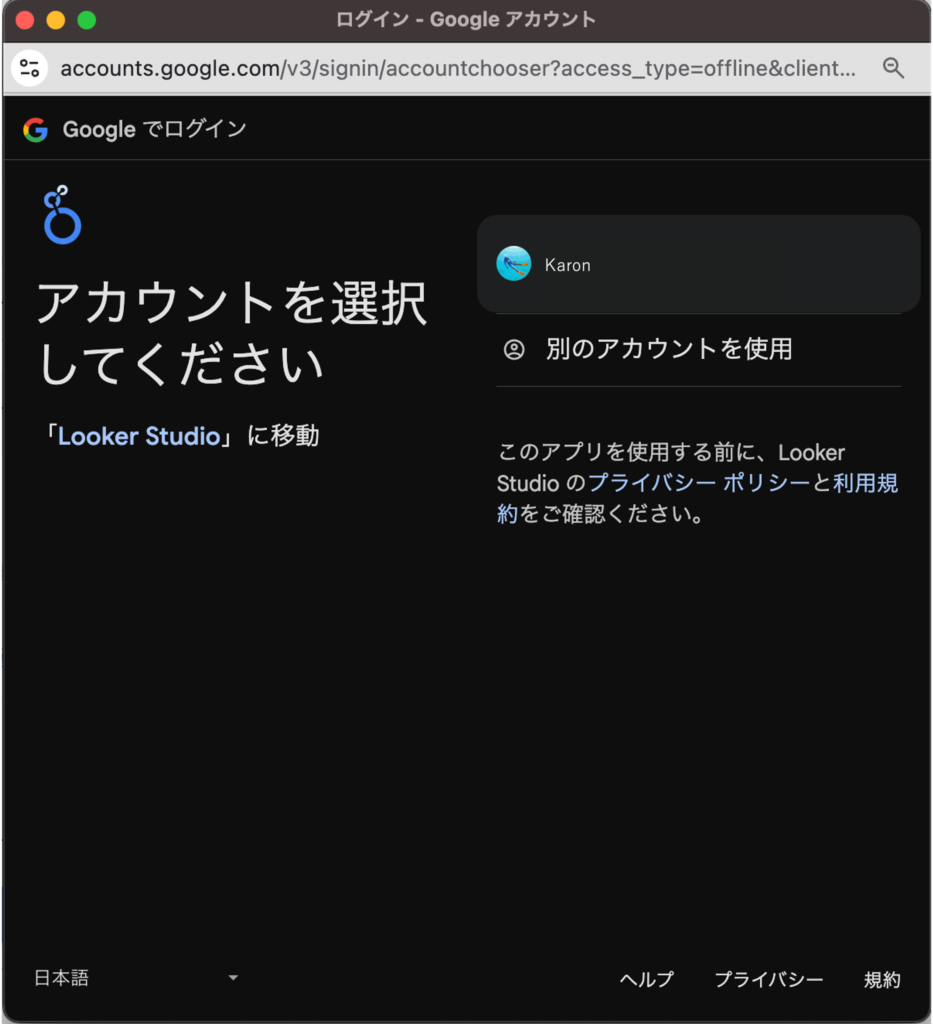
Task: Click the blue Looker Studio logo icon
Action: tap(61, 215)
